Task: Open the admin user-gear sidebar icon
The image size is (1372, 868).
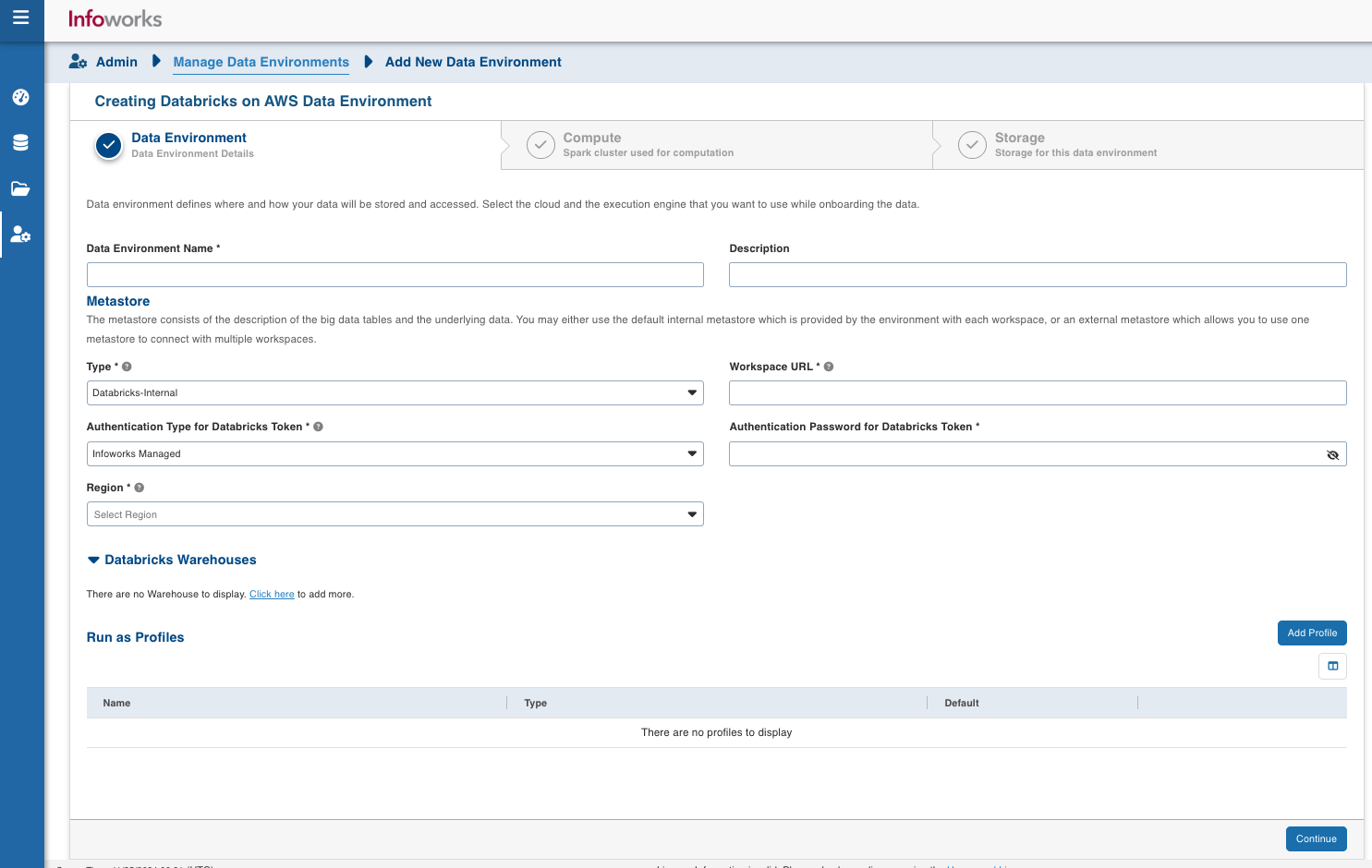Action: tap(20, 235)
